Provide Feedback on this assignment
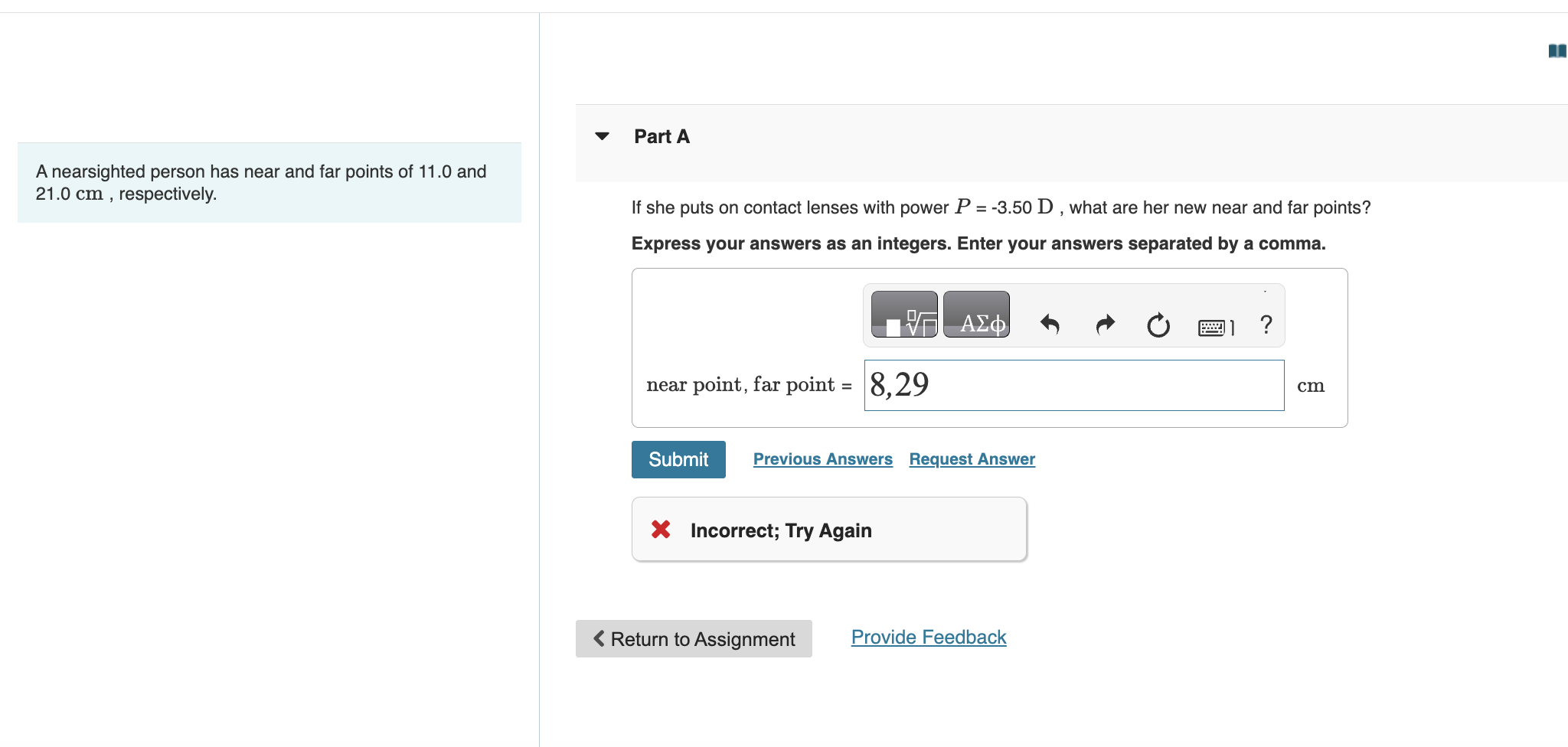 (x=928, y=636)
